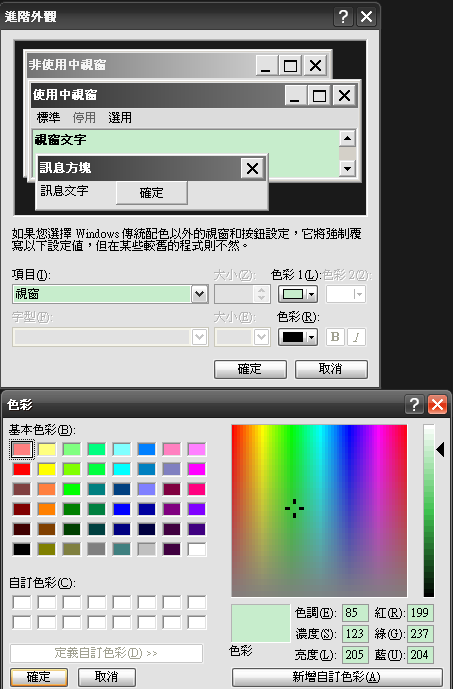Click 標準 menu in preview window
This screenshot has height=689, width=453.
[48, 117]
